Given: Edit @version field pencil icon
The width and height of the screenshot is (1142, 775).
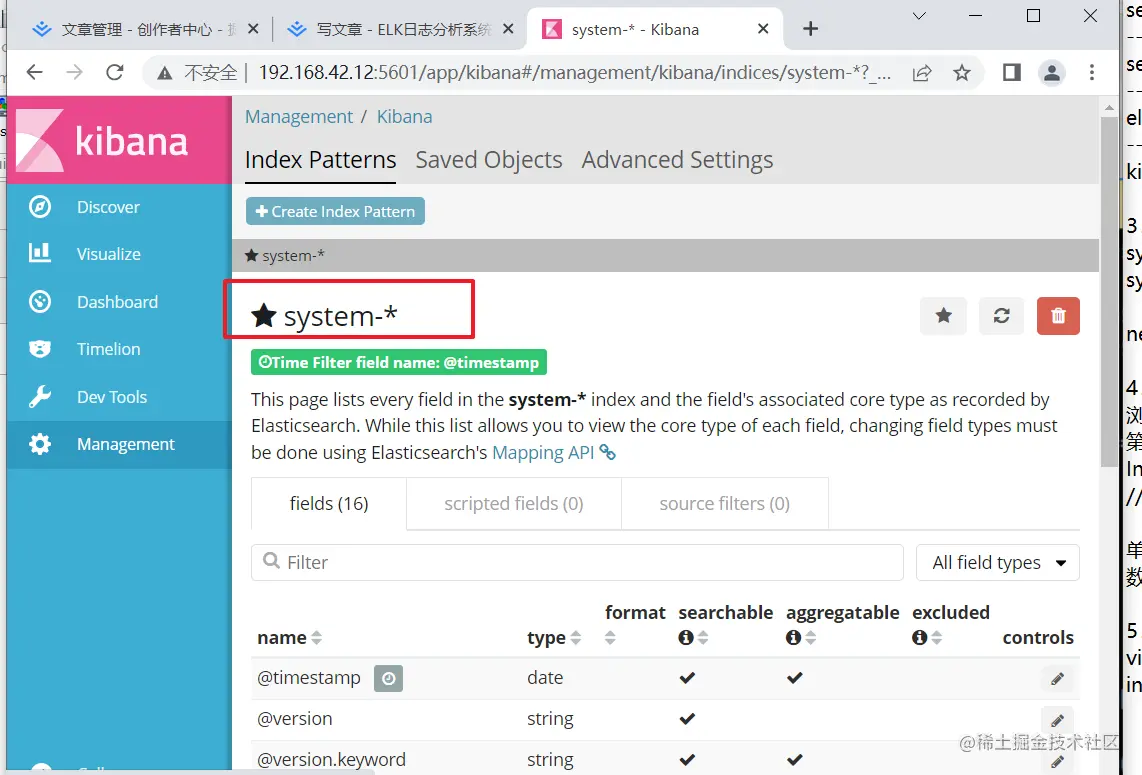Looking at the screenshot, I should click(x=1058, y=720).
